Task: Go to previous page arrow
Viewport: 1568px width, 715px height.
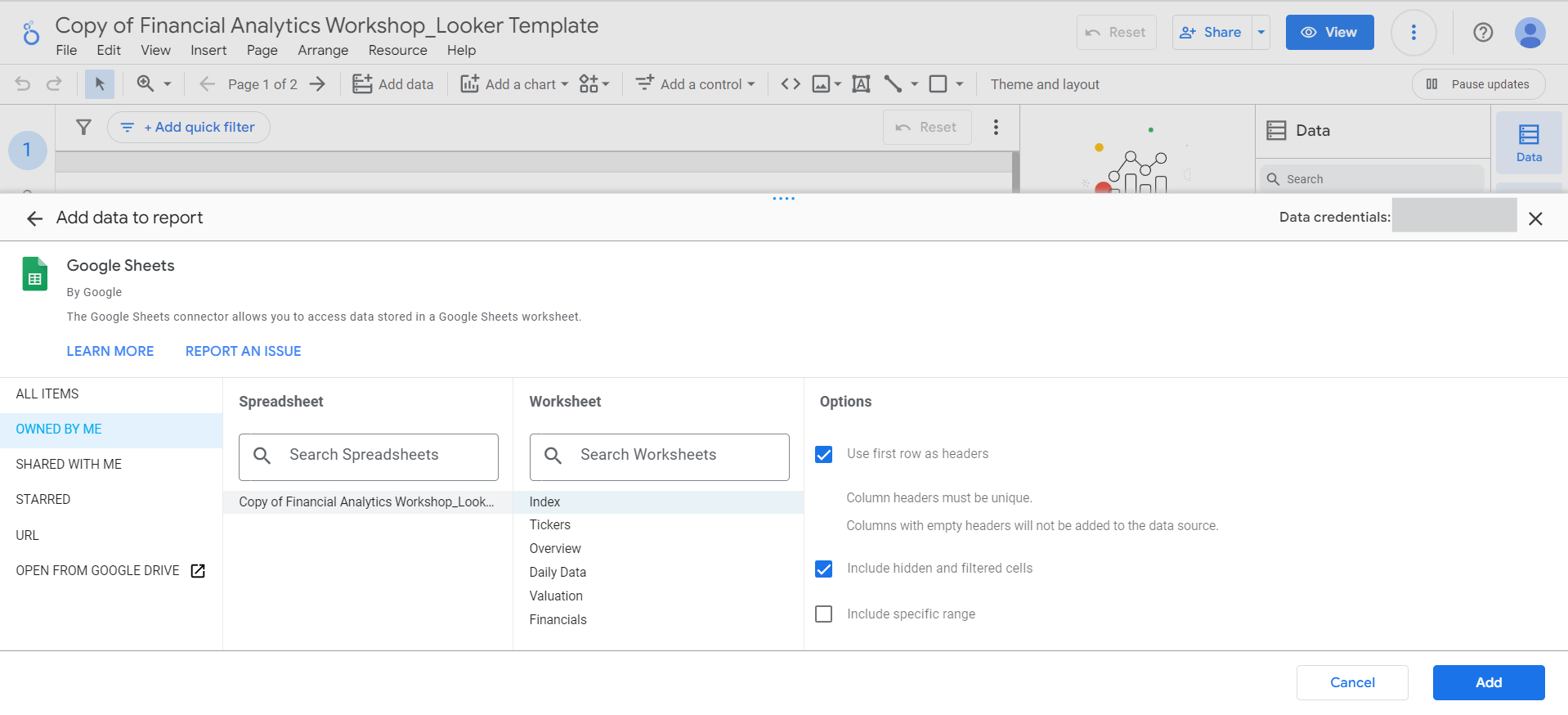Action: point(207,84)
